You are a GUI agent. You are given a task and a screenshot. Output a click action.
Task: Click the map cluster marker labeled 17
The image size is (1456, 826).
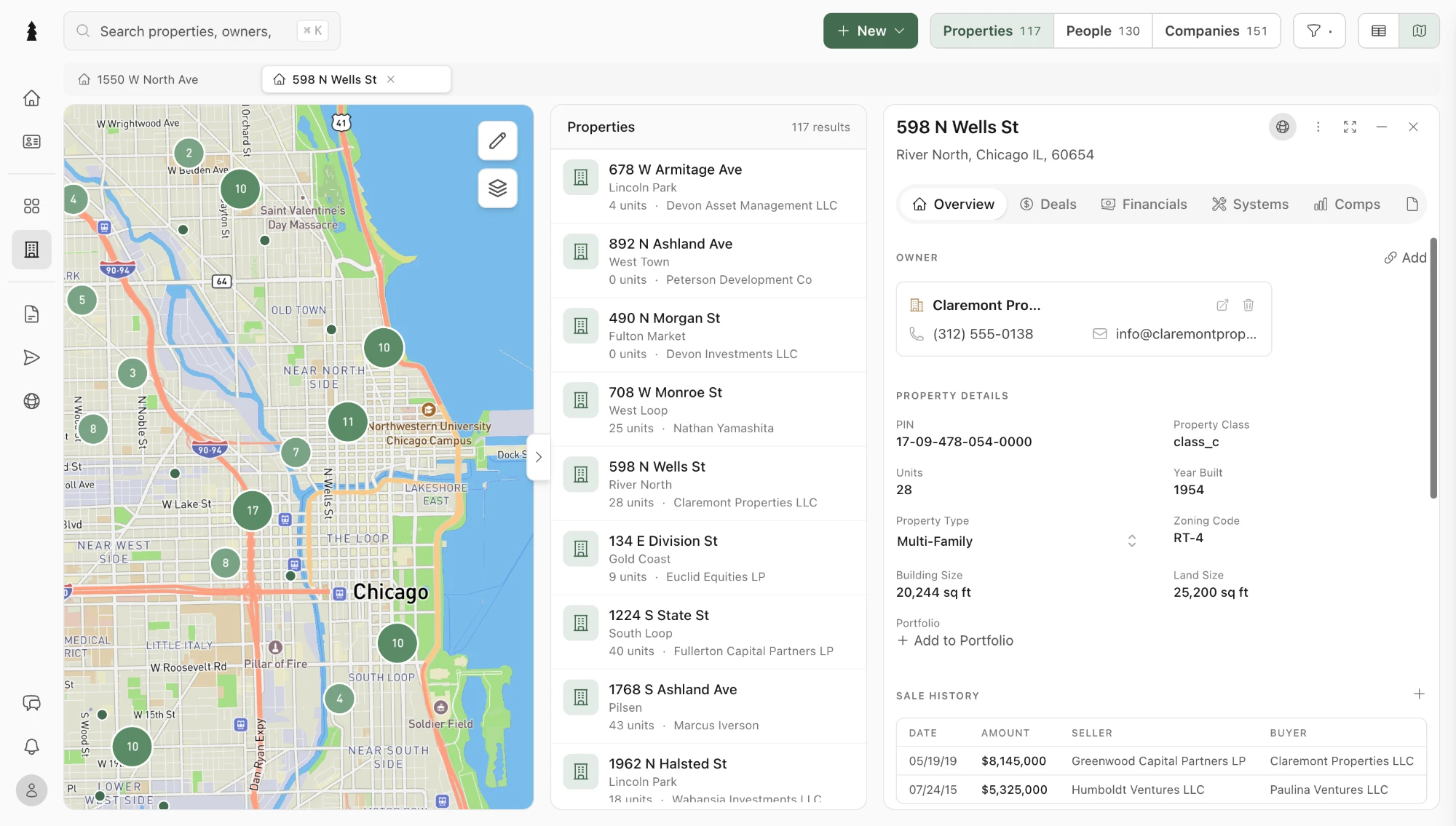click(x=253, y=510)
